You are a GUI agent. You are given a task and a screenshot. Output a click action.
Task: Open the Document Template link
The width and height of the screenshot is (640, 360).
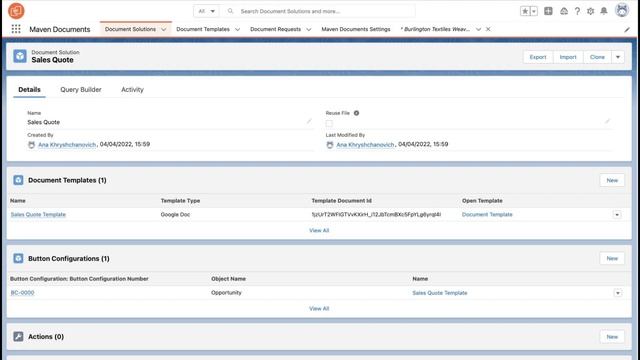(487, 215)
